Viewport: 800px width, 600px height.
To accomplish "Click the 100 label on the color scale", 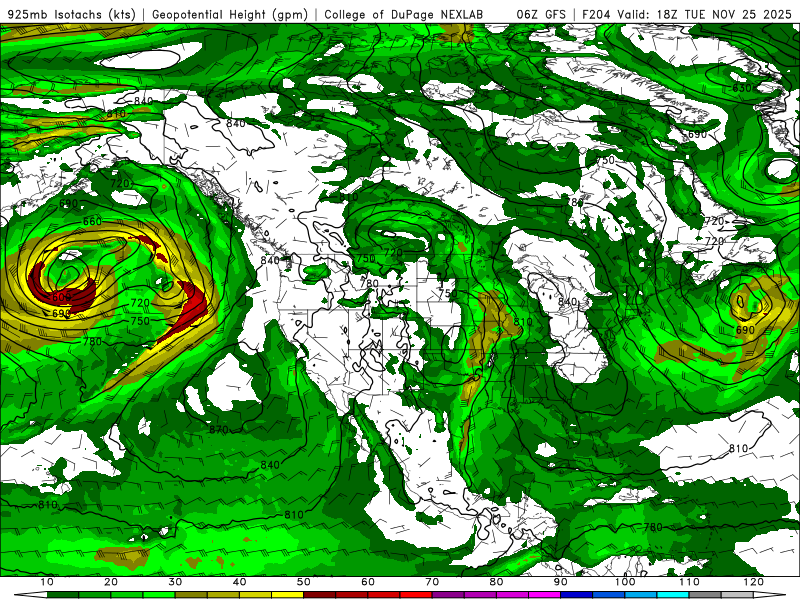I will pyautogui.click(x=625, y=582).
